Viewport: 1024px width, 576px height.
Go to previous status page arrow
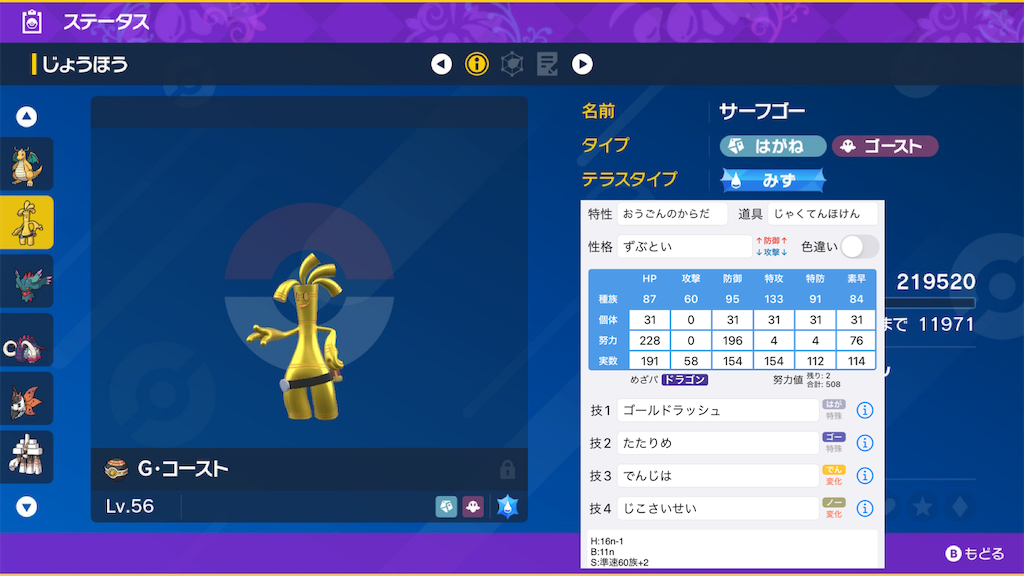point(441,64)
